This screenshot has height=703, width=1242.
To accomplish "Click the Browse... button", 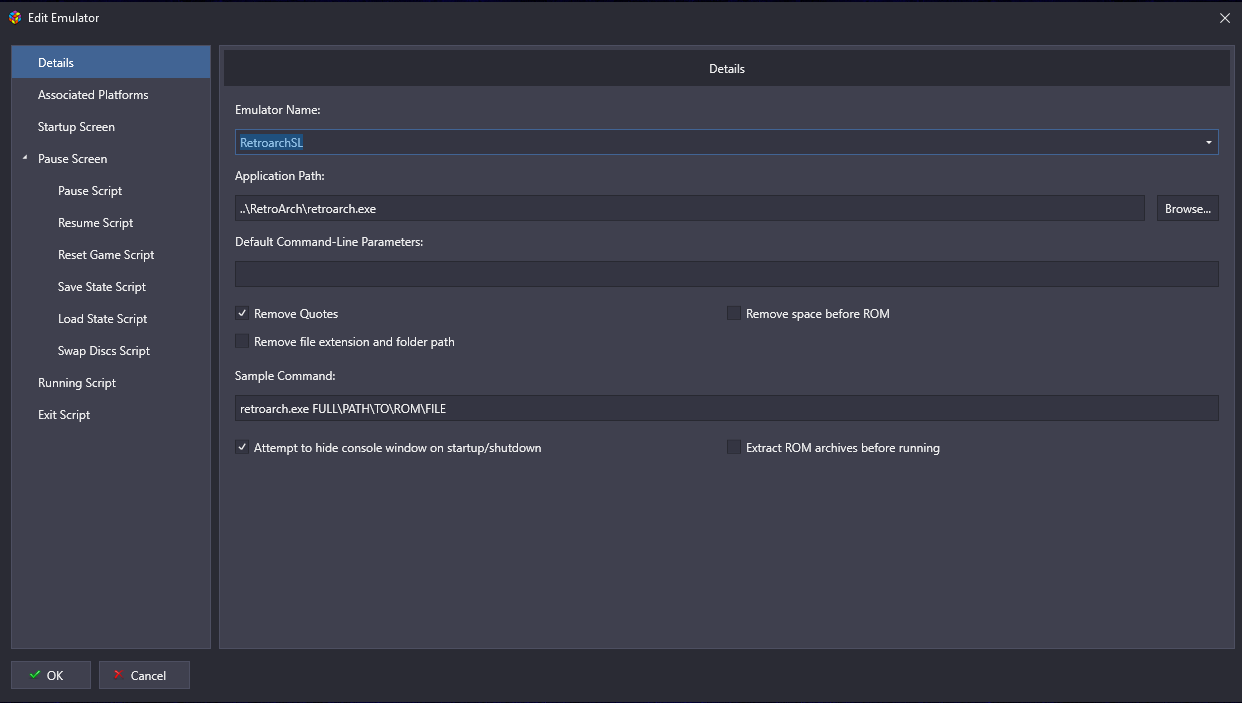I will 1188,208.
